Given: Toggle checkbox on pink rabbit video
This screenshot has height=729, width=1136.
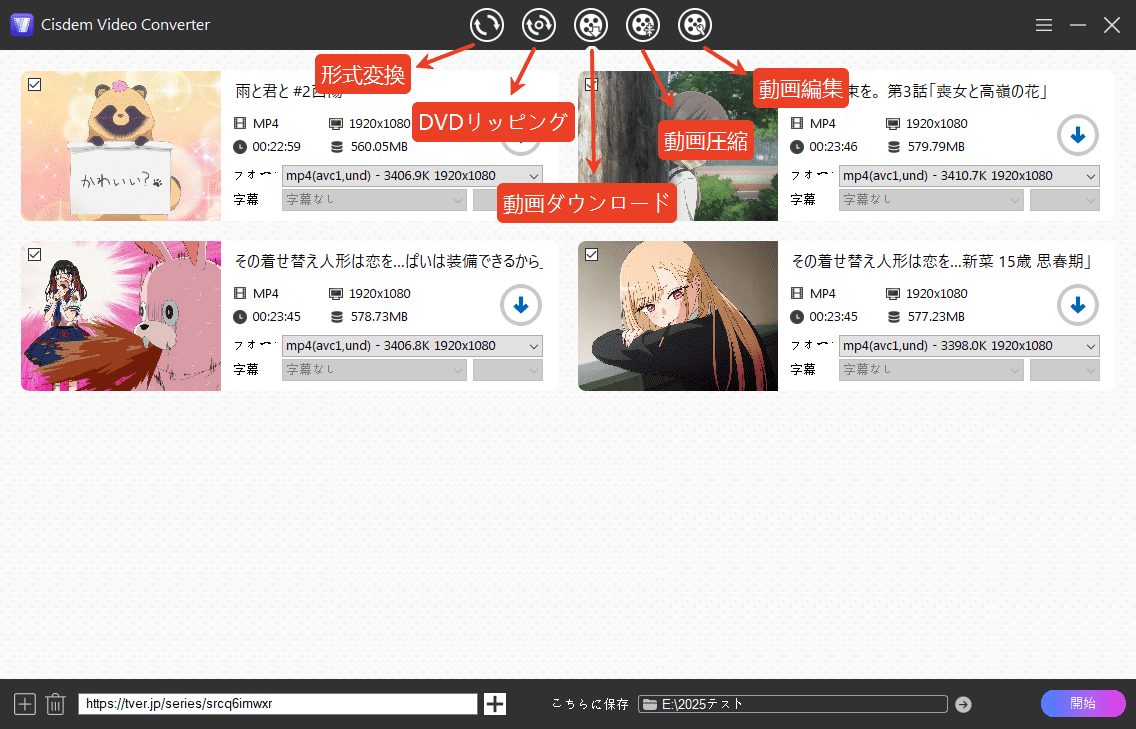Looking at the screenshot, I should click(35, 255).
